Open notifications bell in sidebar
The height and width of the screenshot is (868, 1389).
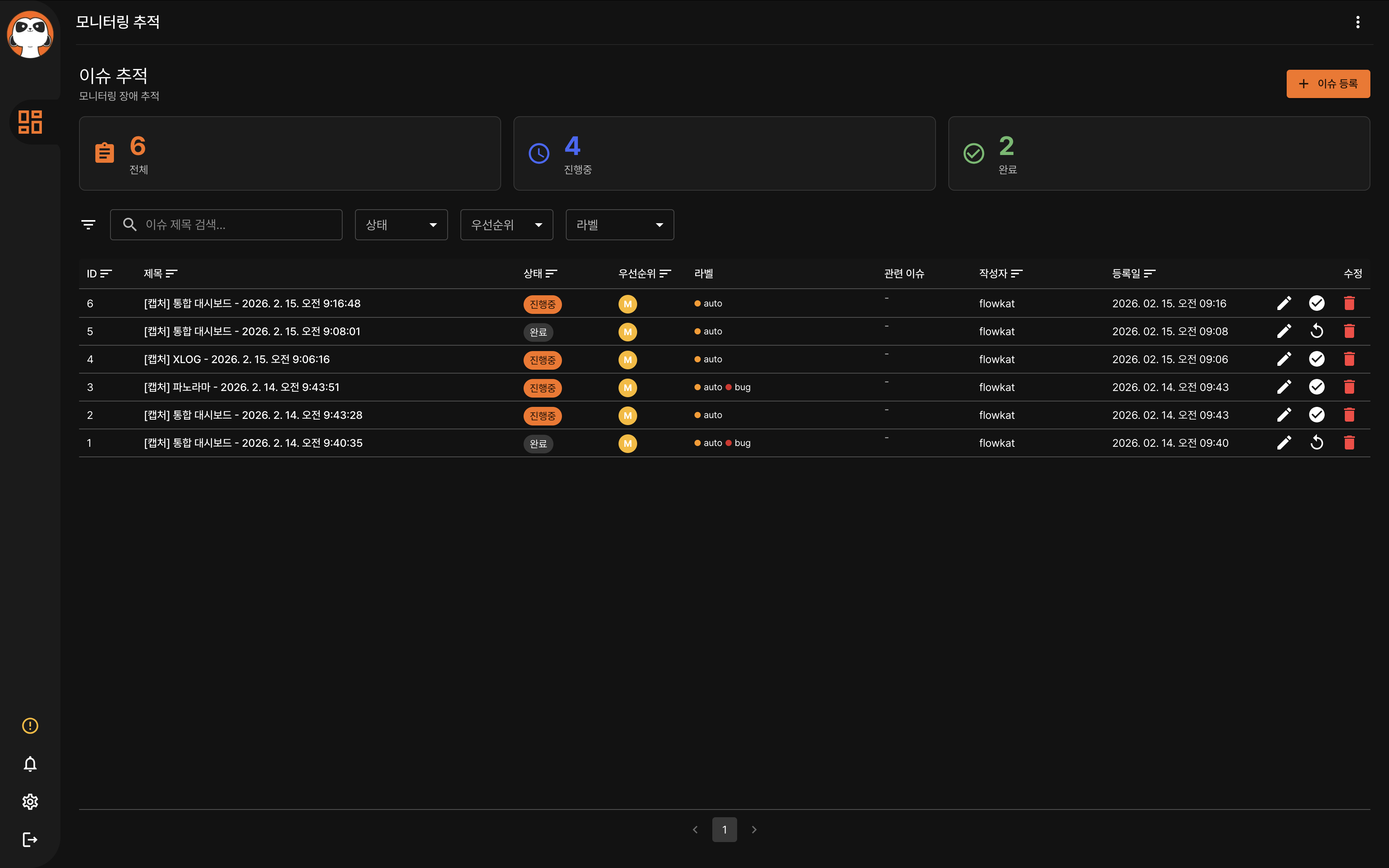point(30,764)
